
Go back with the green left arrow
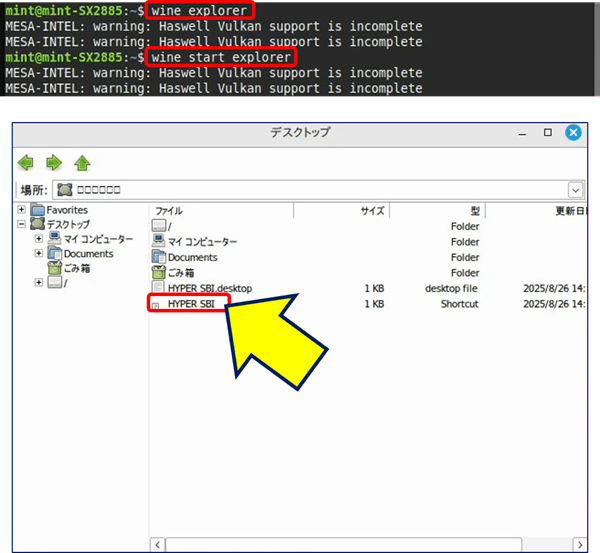click(x=26, y=163)
